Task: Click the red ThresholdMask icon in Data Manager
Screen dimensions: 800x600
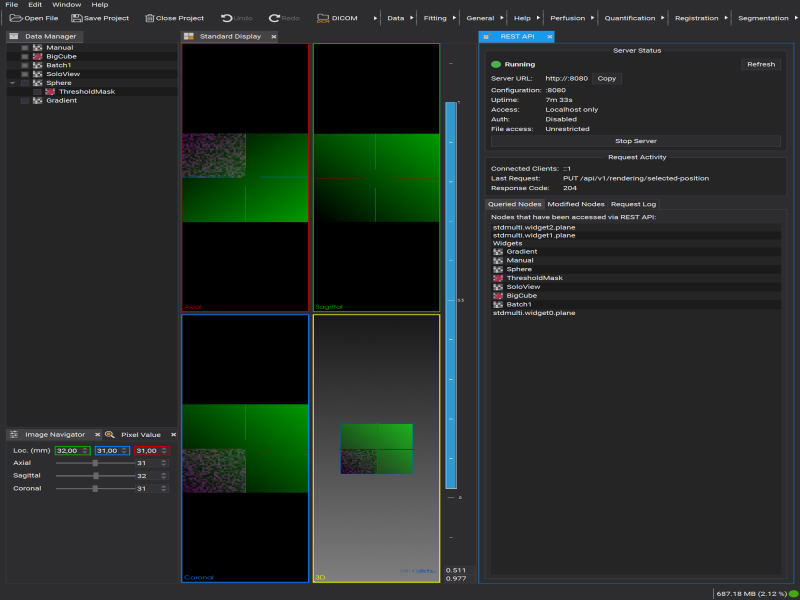Action: (50, 92)
